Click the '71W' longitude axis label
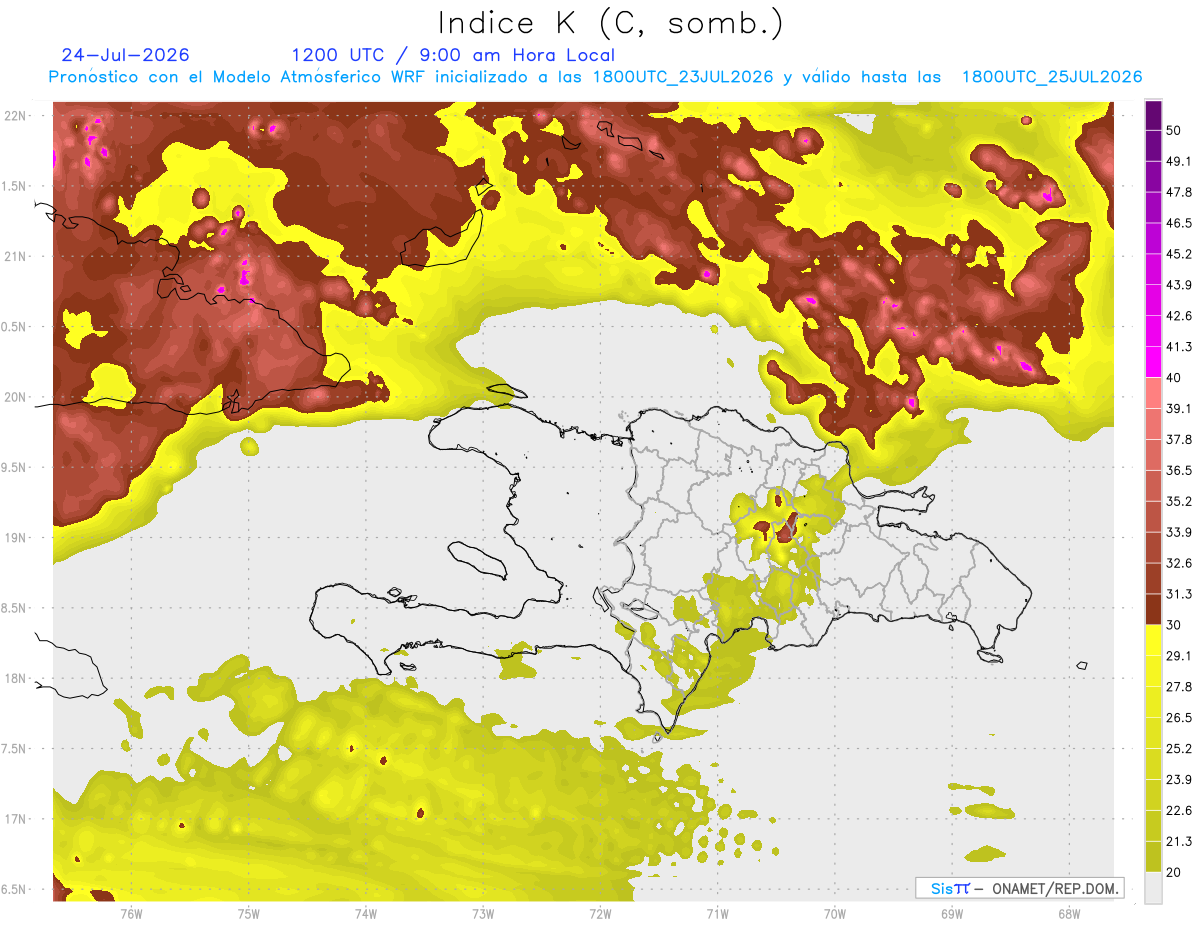The width and height of the screenshot is (1200, 927). (x=717, y=914)
